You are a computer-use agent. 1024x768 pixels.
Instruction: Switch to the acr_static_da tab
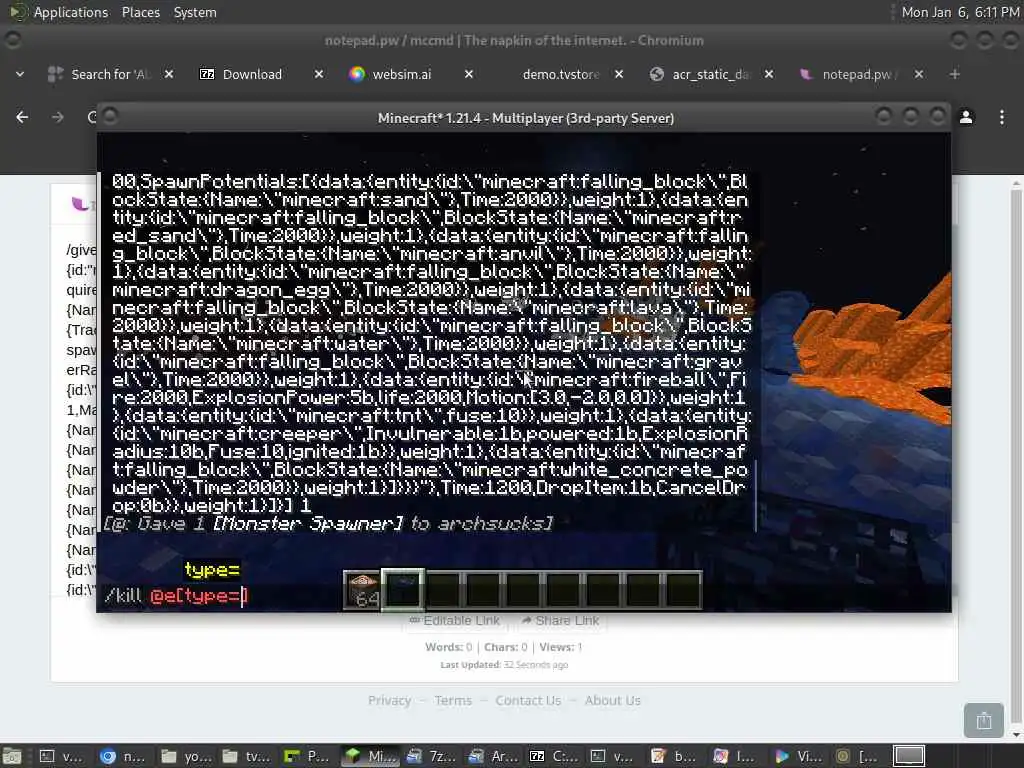coord(711,74)
